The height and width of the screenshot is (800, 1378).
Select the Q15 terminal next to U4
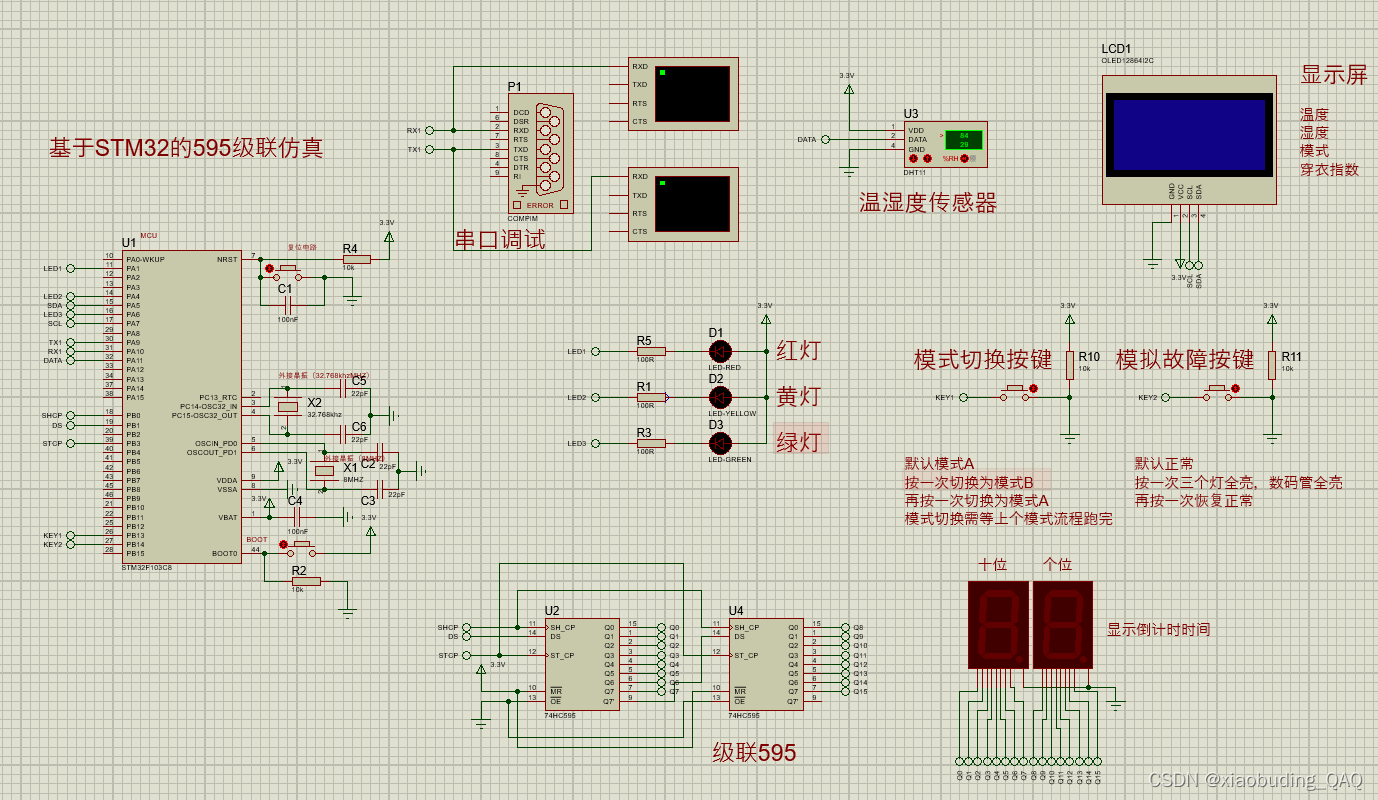pyautogui.click(x=846, y=692)
